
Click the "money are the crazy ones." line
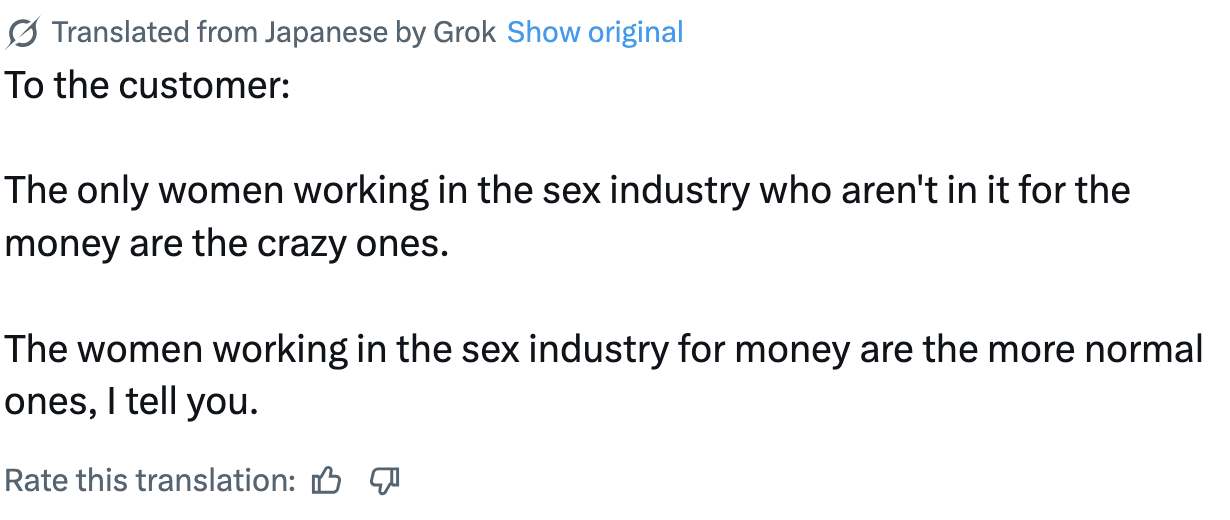(226, 243)
